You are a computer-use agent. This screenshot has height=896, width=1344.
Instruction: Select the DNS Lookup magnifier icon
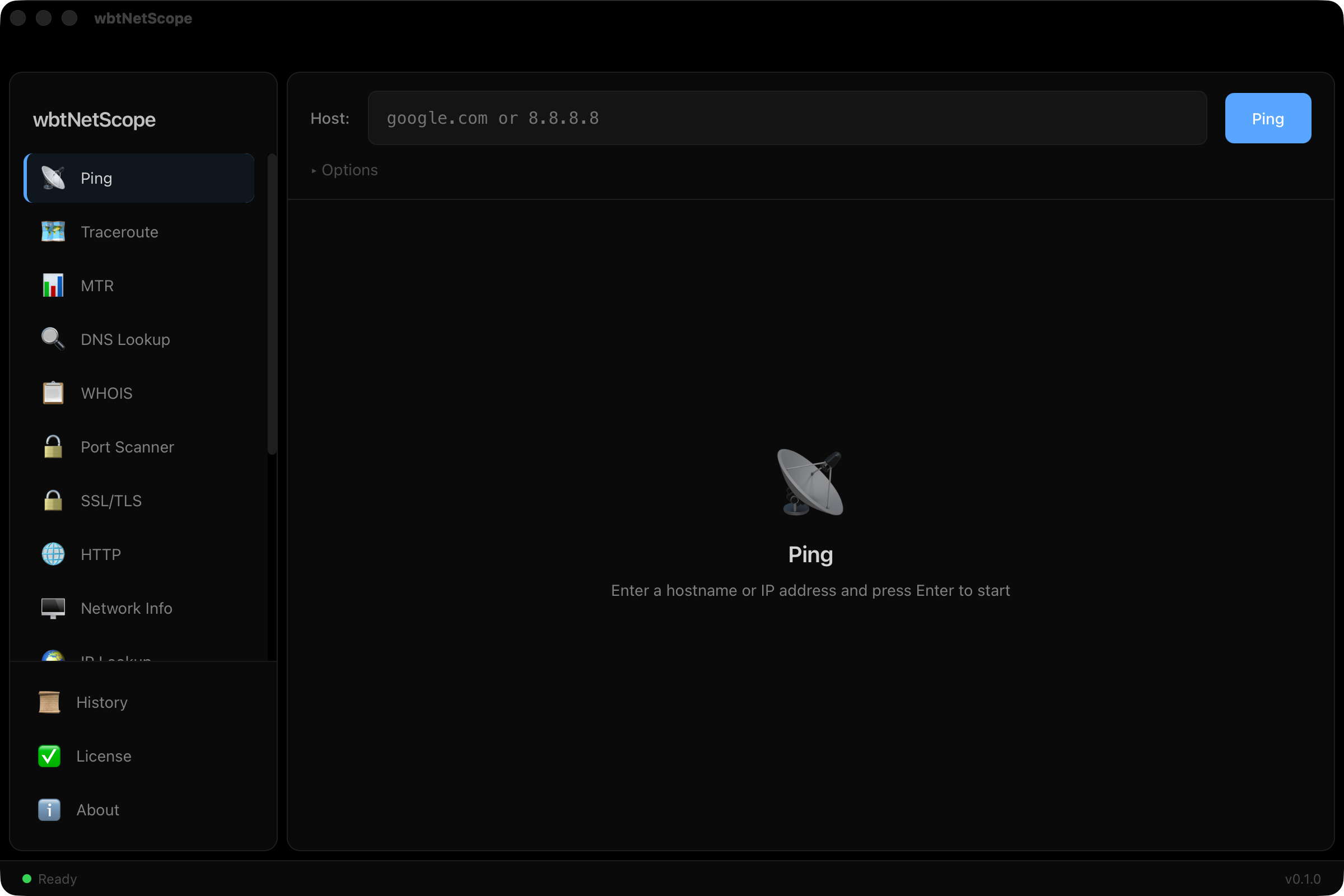(x=52, y=339)
